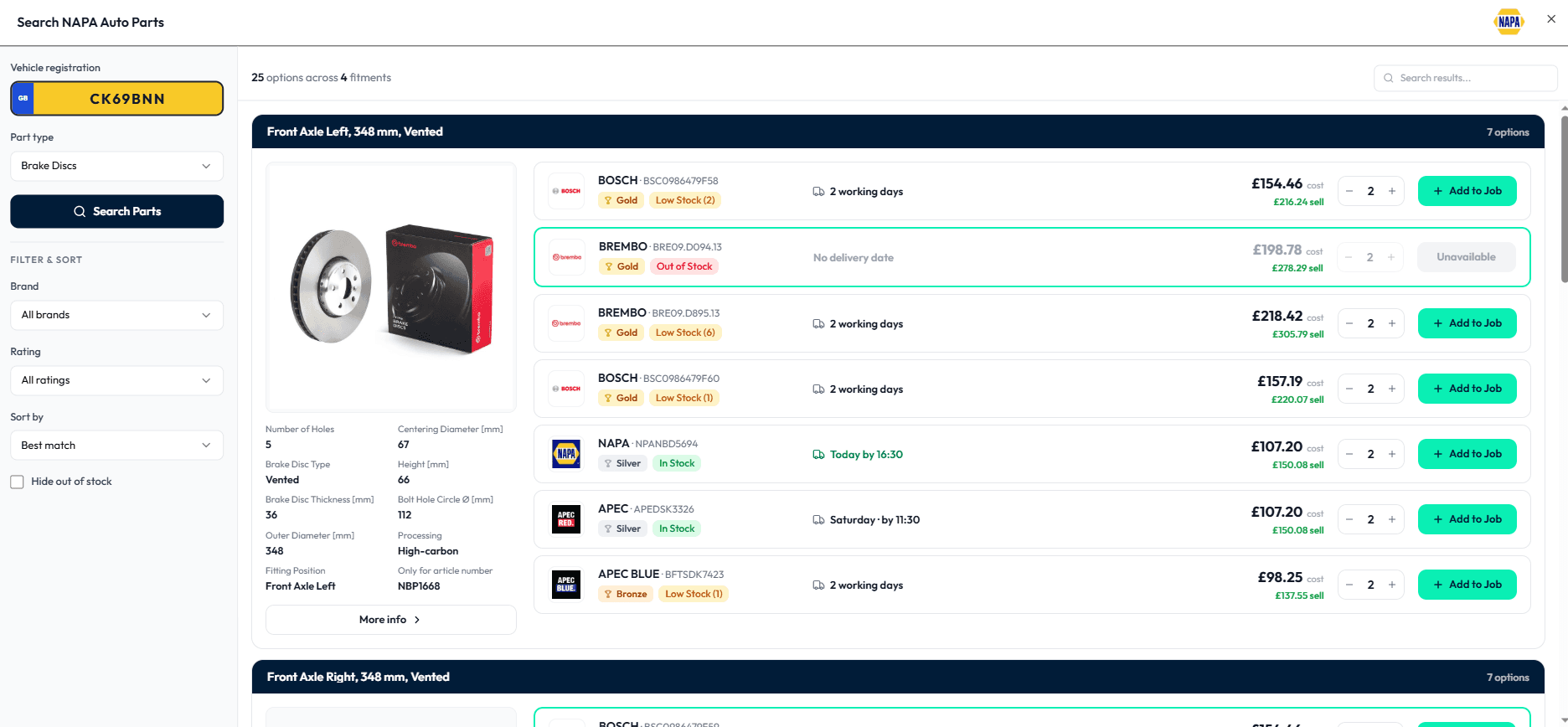Click the Bosch logo for BSC0986479F60
Viewport: 1568px width, 727px height.
[566, 389]
